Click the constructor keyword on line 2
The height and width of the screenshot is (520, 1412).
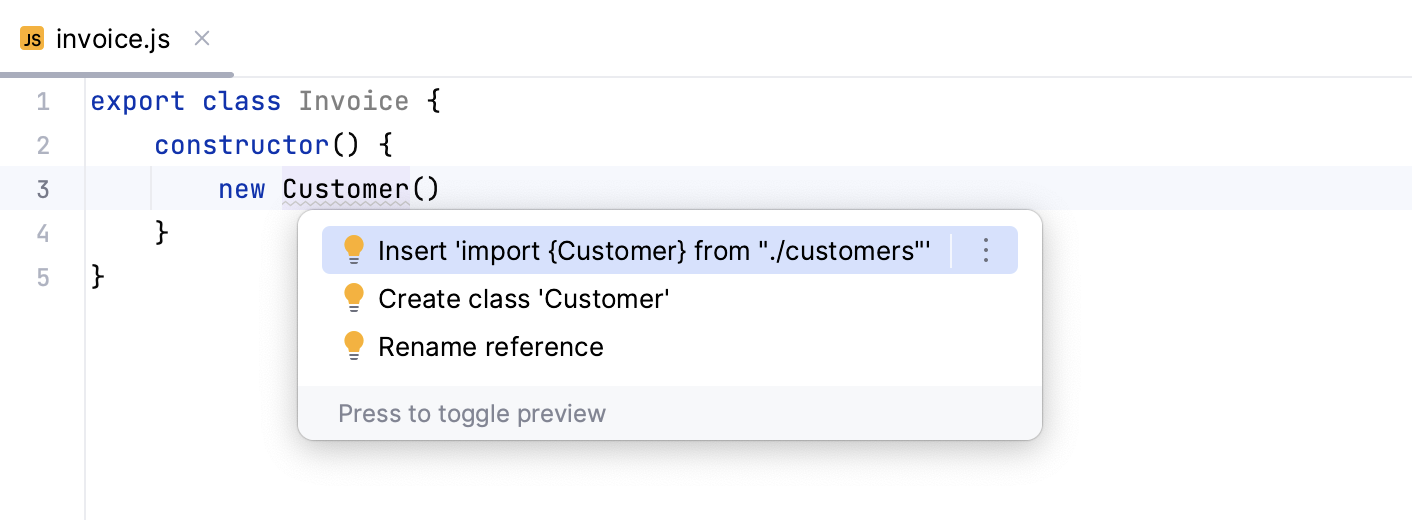pyautogui.click(x=242, y=146)
